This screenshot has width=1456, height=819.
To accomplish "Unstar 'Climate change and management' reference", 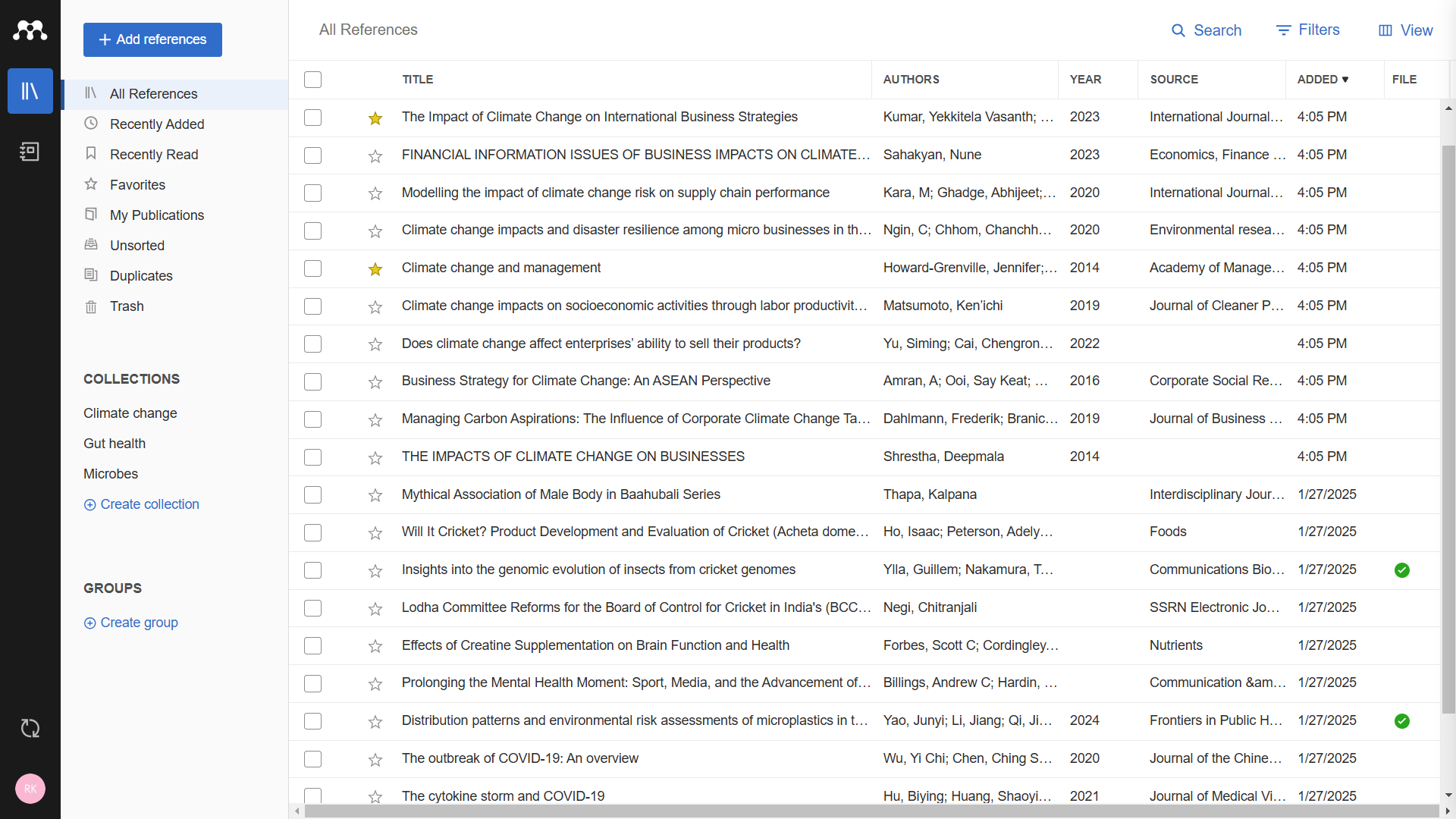I will click(375, 269).
